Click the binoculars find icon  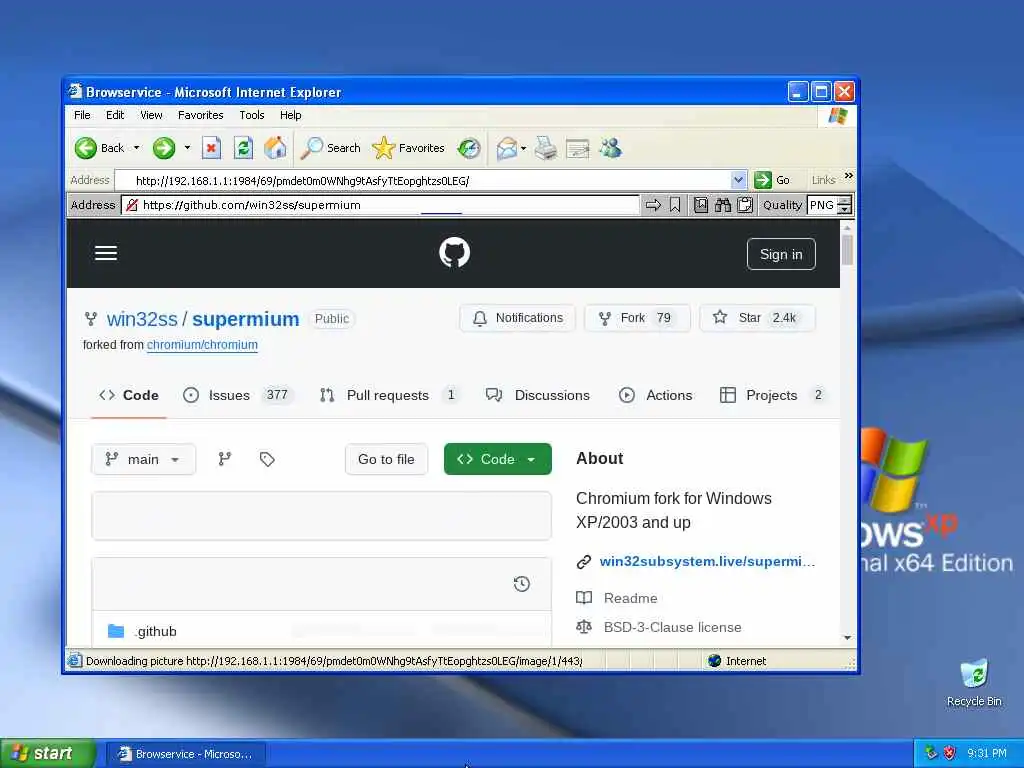coord(722,205)
